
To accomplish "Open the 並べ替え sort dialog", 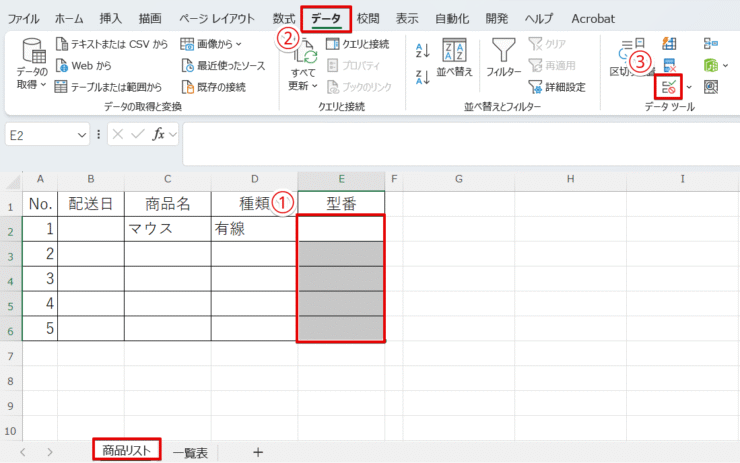I will [454, 58].
